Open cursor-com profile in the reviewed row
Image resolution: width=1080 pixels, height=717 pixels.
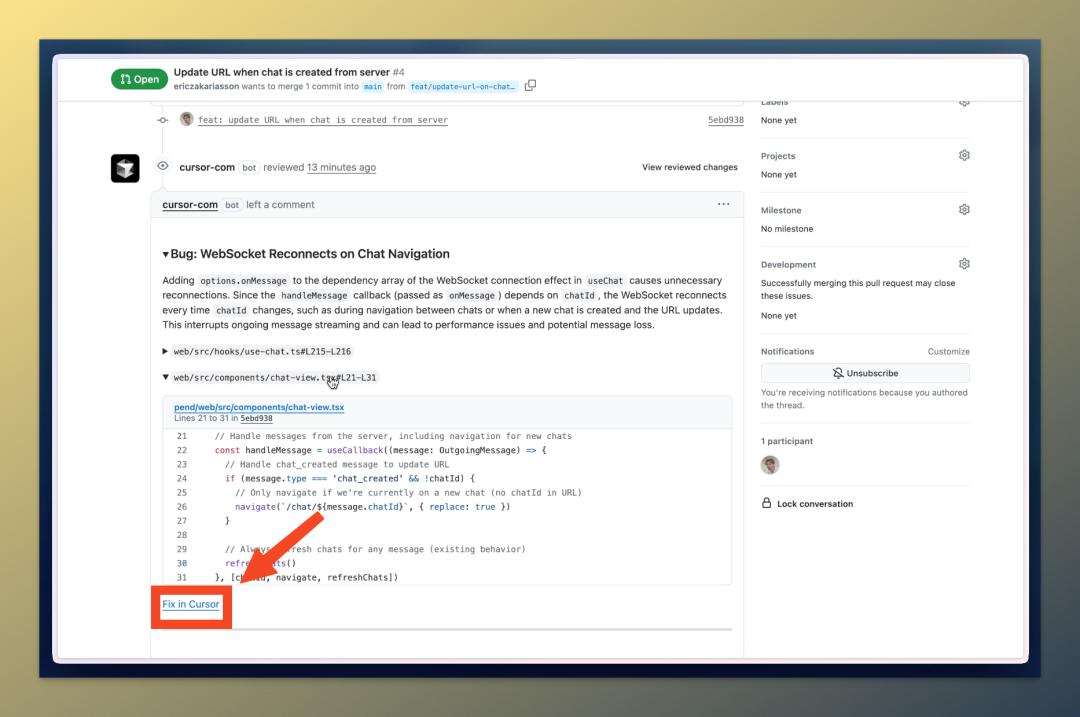(x=207, y=167)
